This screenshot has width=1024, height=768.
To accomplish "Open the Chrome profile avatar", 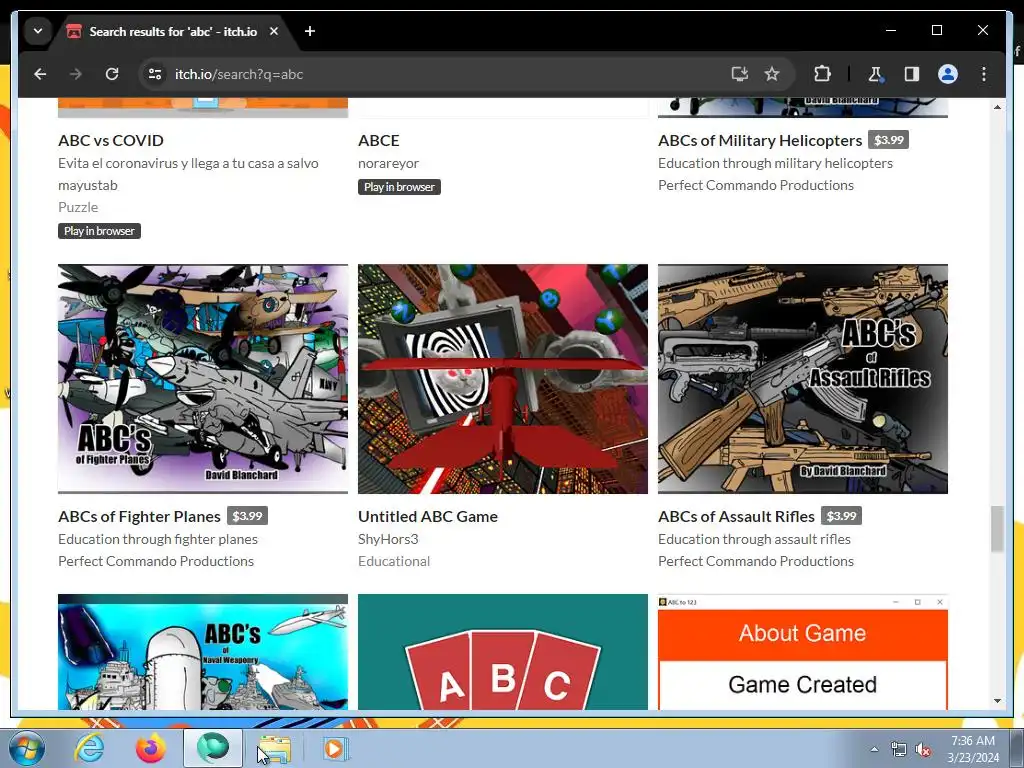I will tap(948, 74).
